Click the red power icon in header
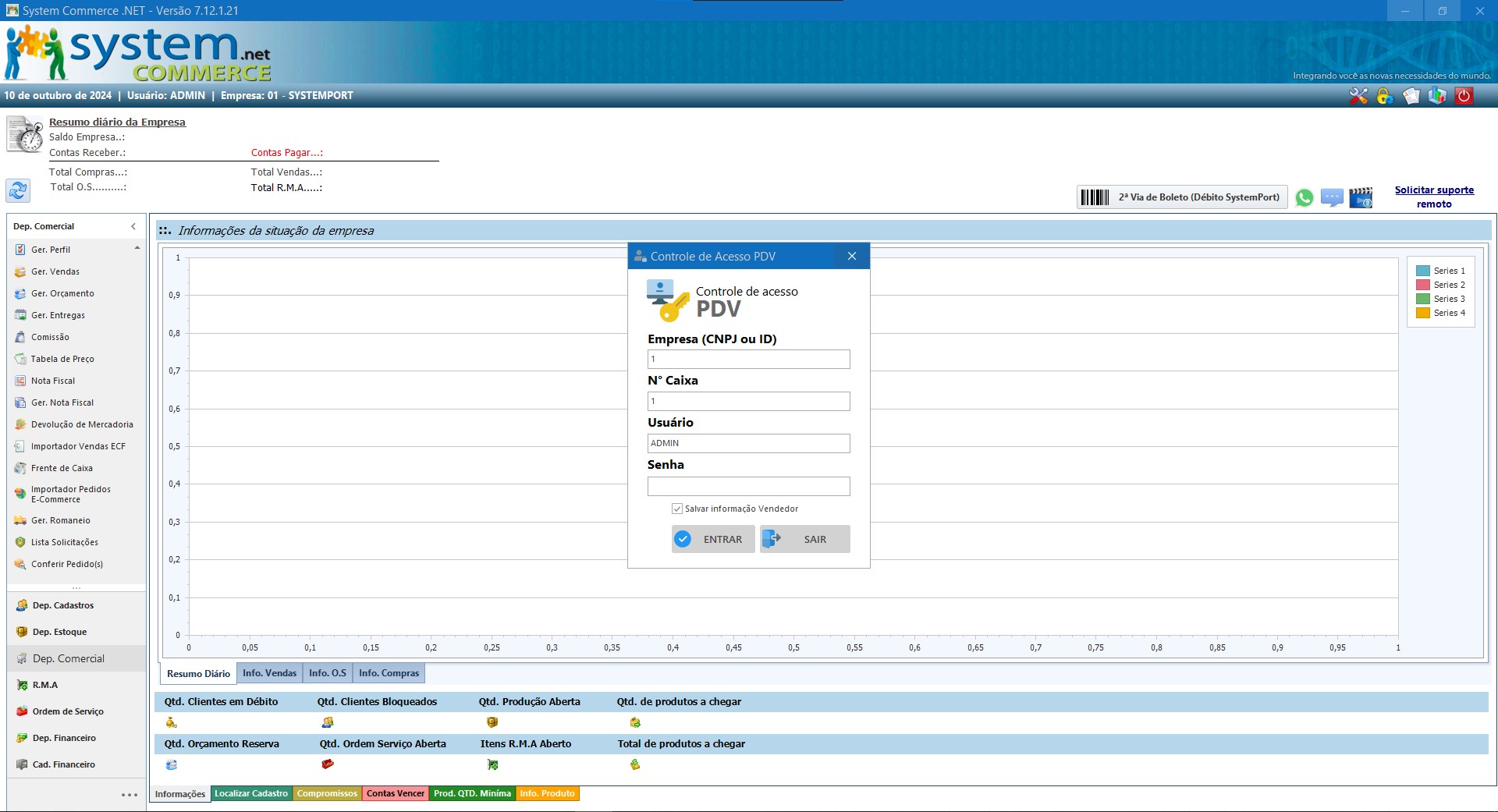This screenshot has width=1498, height=812. (x=1464, y=96)
